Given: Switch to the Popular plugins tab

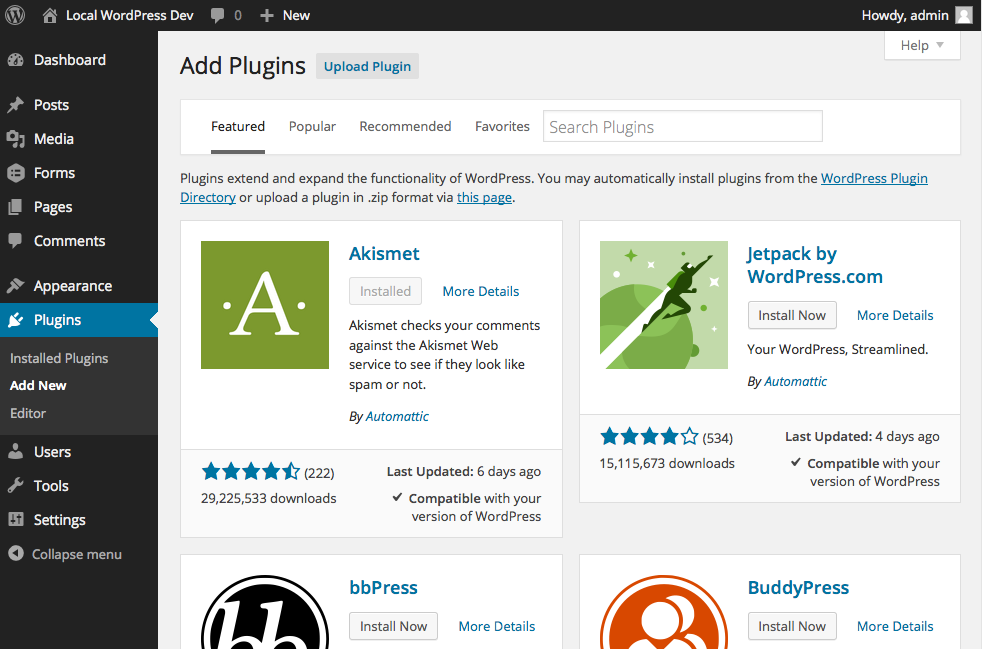Looking at the screenshot, I should click(x=312, y=126).
